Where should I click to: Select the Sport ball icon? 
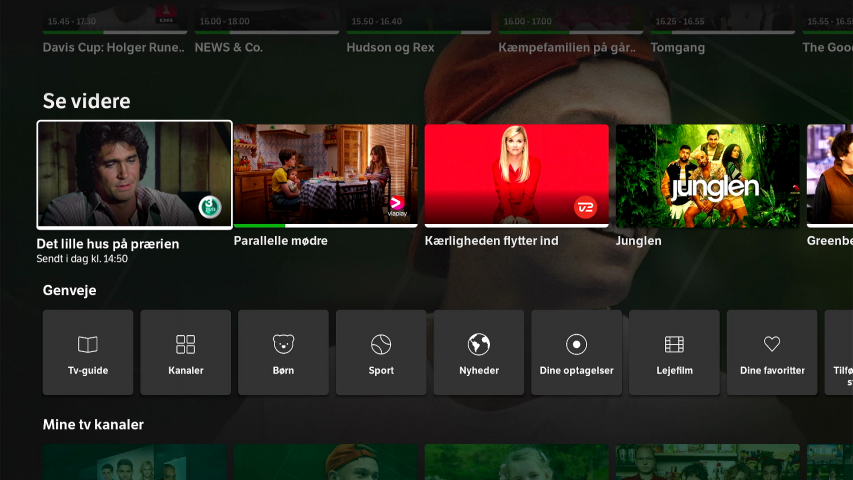(381, 345)
